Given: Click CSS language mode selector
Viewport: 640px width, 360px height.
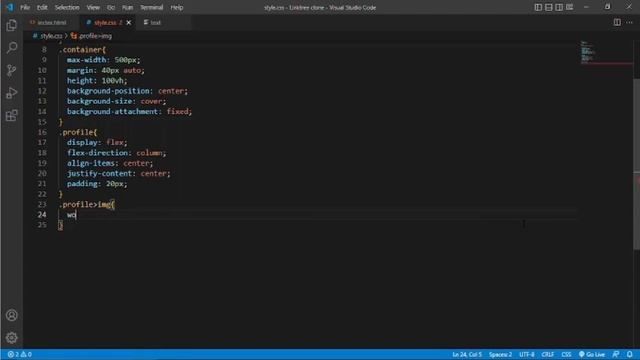Looking at the screenshot, I should pyautogui.click(x=566, y=354).
